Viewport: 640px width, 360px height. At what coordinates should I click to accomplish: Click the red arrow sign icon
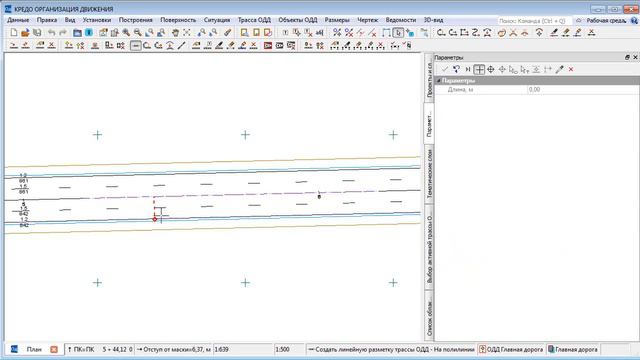(x=268, y=46)
